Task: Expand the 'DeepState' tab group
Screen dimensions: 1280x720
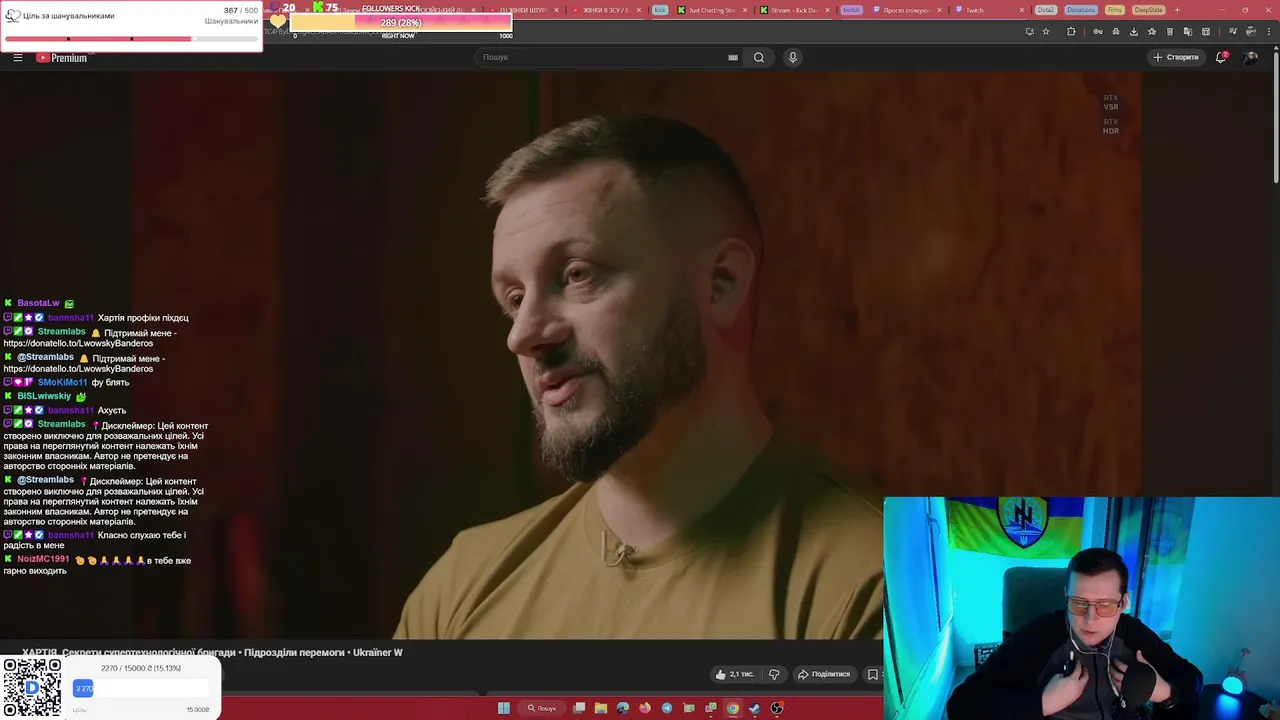Action: tap(1149, 10)
